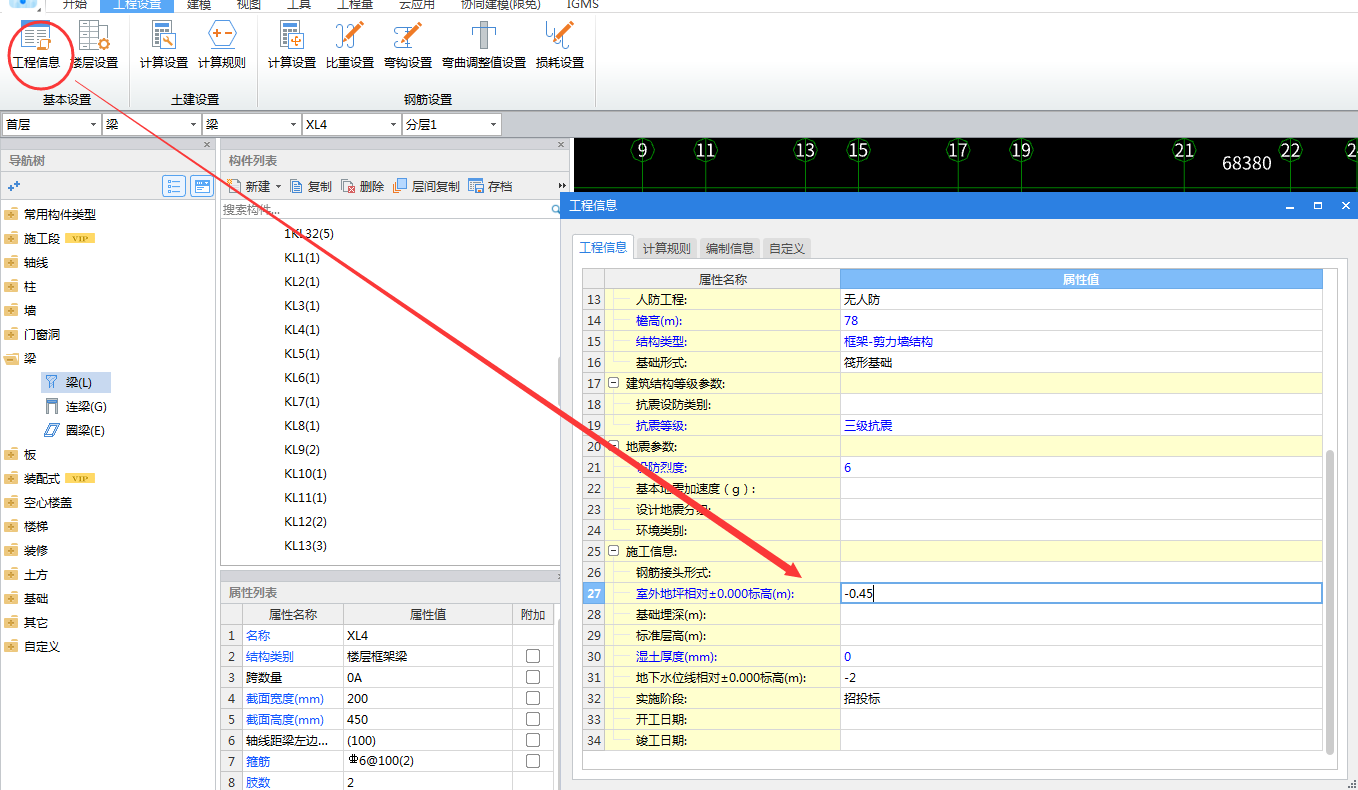Open 工程信息 in the ribbon
Screen dimensions: 1358x790
click(x=36, y=45)
